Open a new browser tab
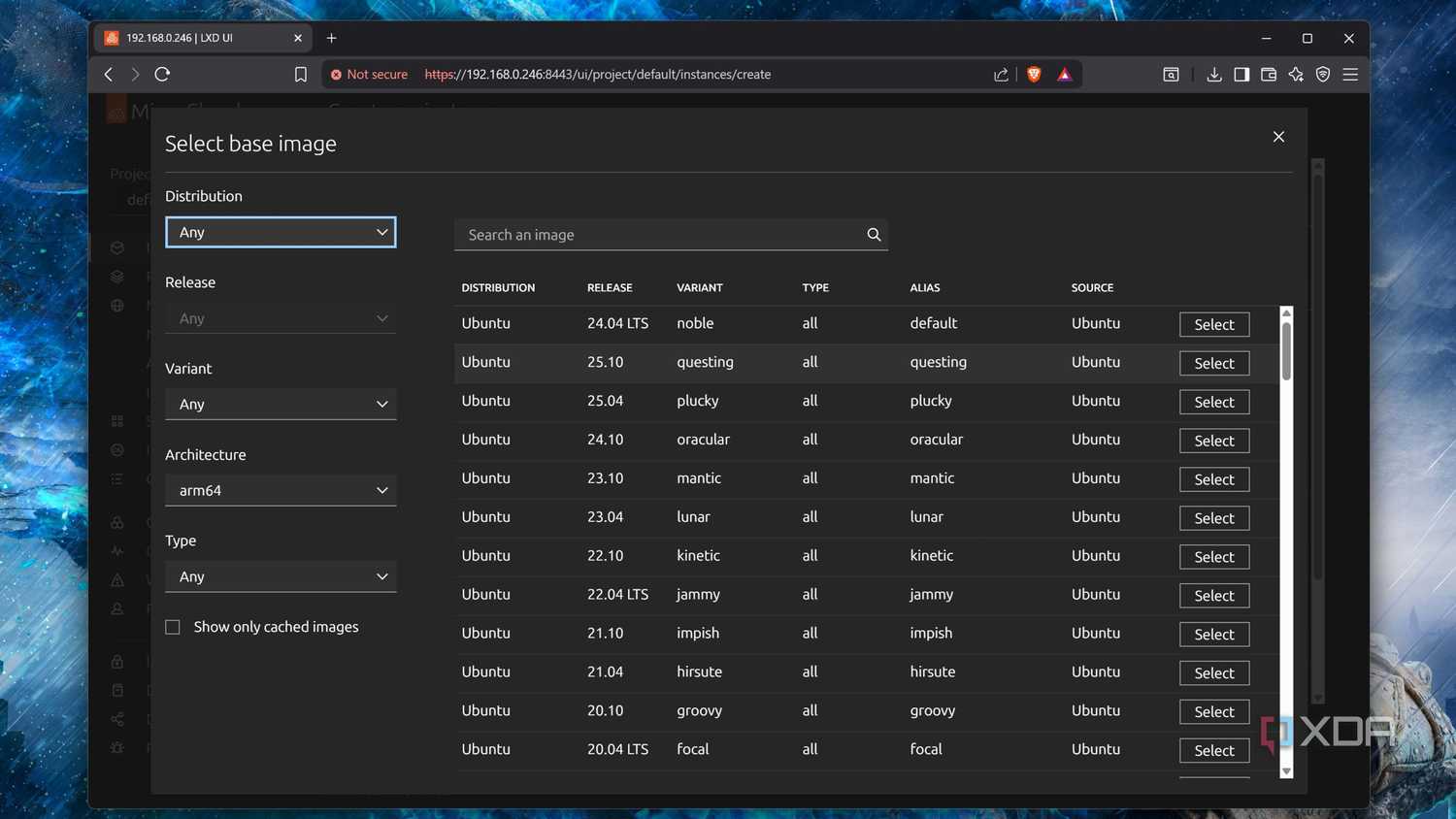This screenshot has height=819, width=1456. tap(331, 38)
